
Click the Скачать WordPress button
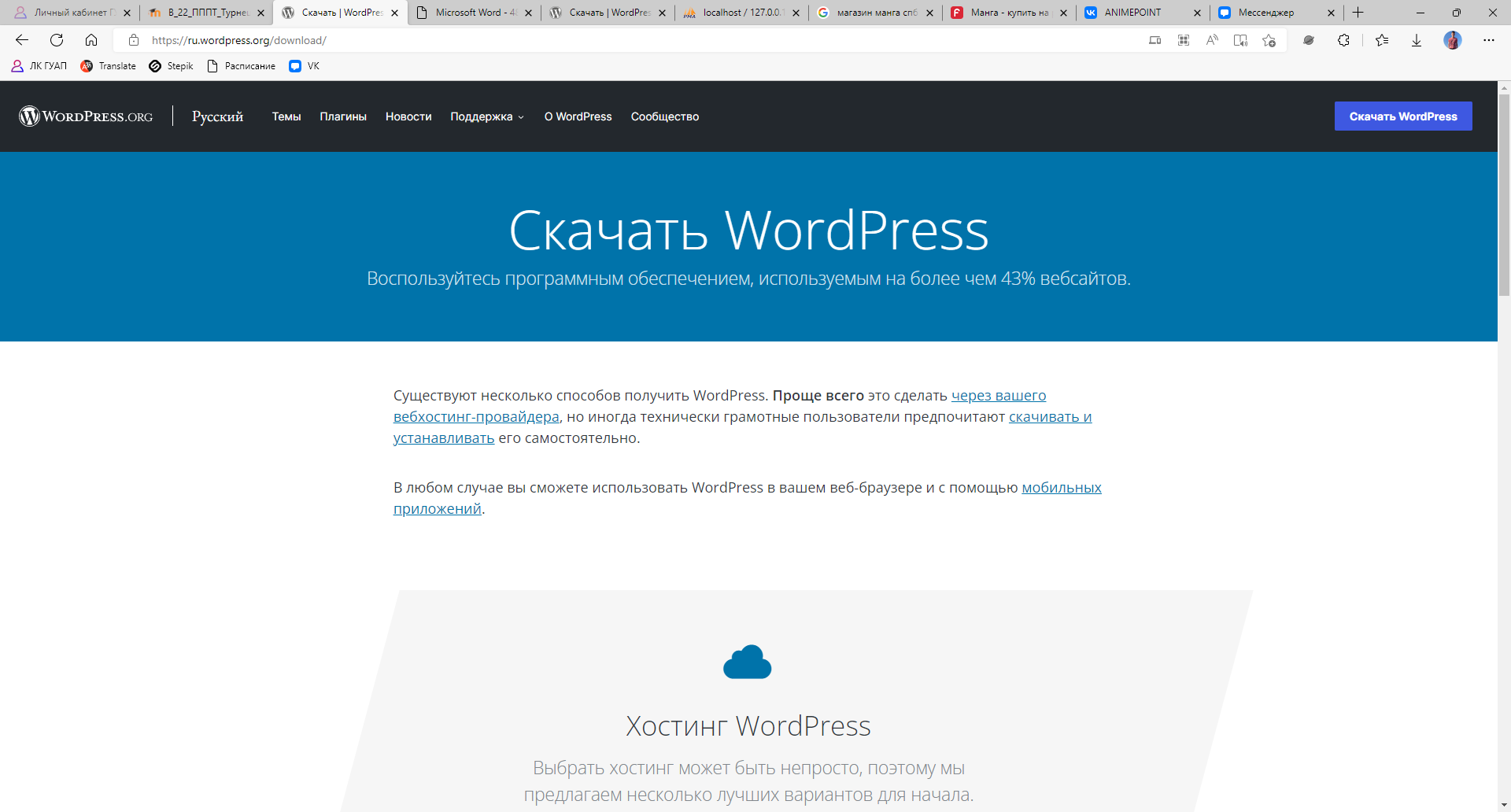pos(1403,116)
